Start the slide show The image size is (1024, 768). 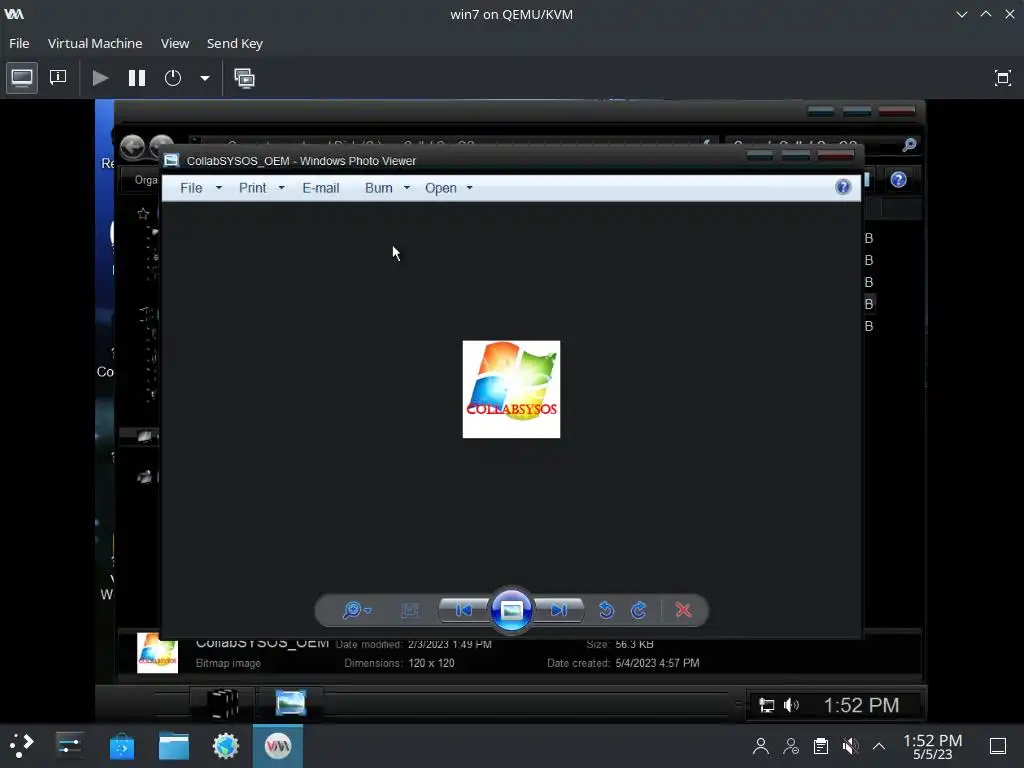(511, 610)
